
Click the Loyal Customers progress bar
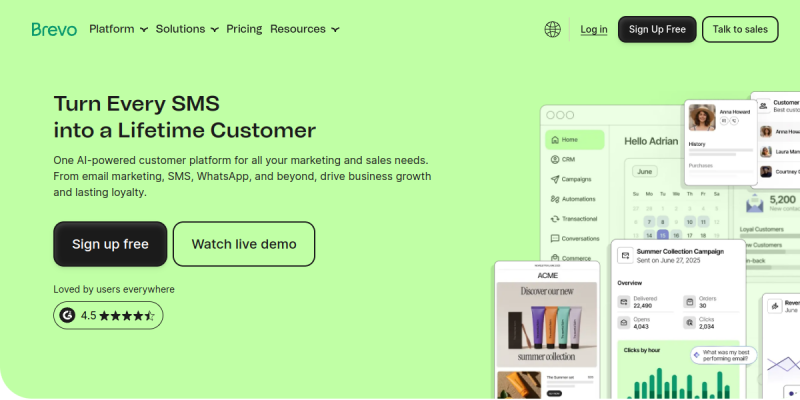(770, 236)
